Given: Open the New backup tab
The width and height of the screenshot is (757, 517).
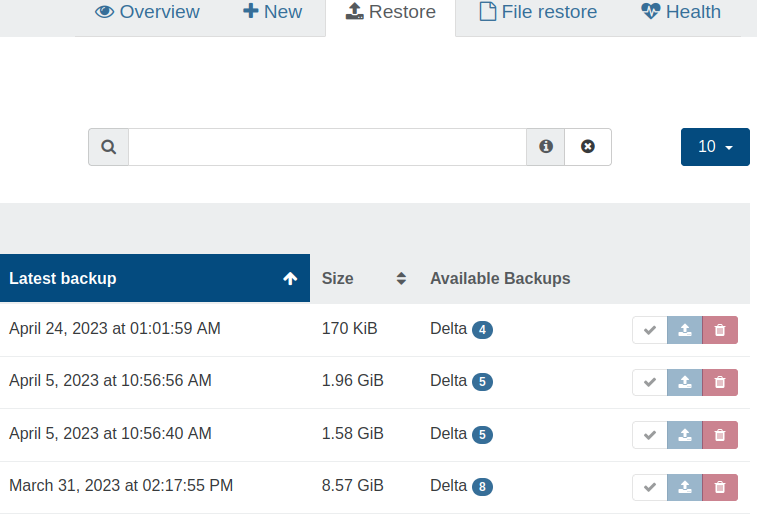Looking at the screenshot, I should click(x=272, y=12).
